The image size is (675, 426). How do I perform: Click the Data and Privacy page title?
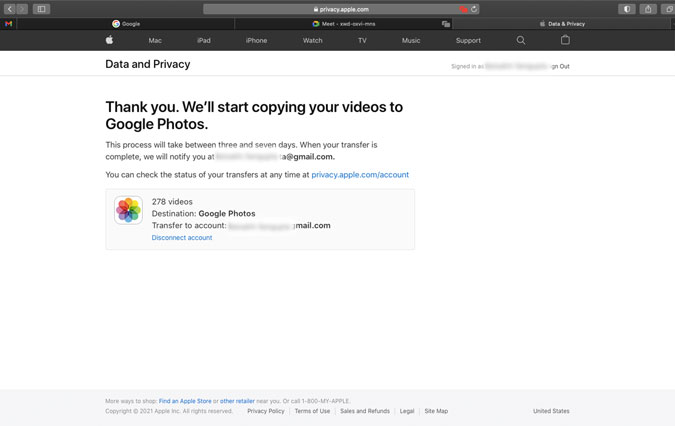click(148, 64)
